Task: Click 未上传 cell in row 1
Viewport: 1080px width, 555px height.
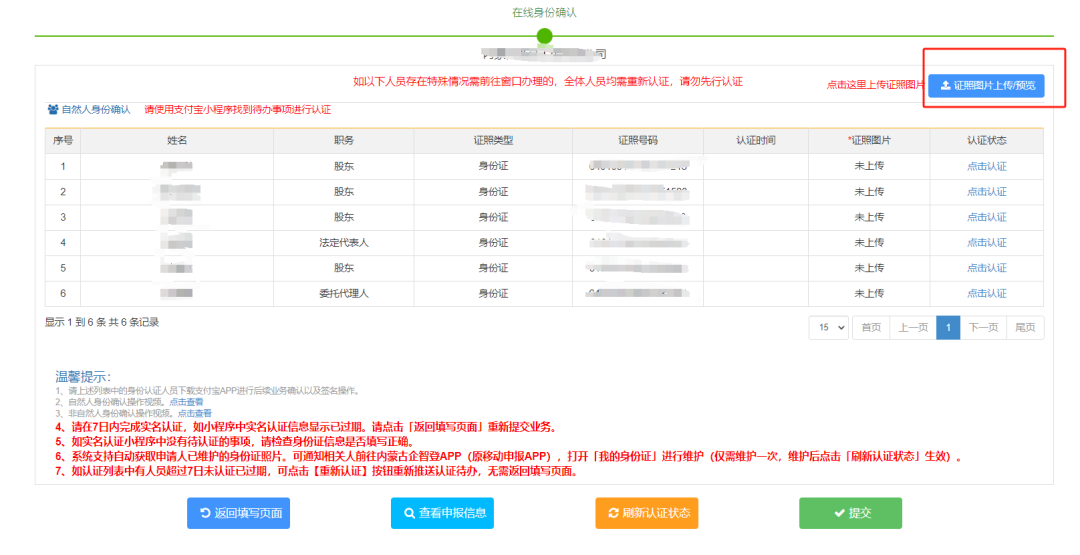Action: pos(869,166)
